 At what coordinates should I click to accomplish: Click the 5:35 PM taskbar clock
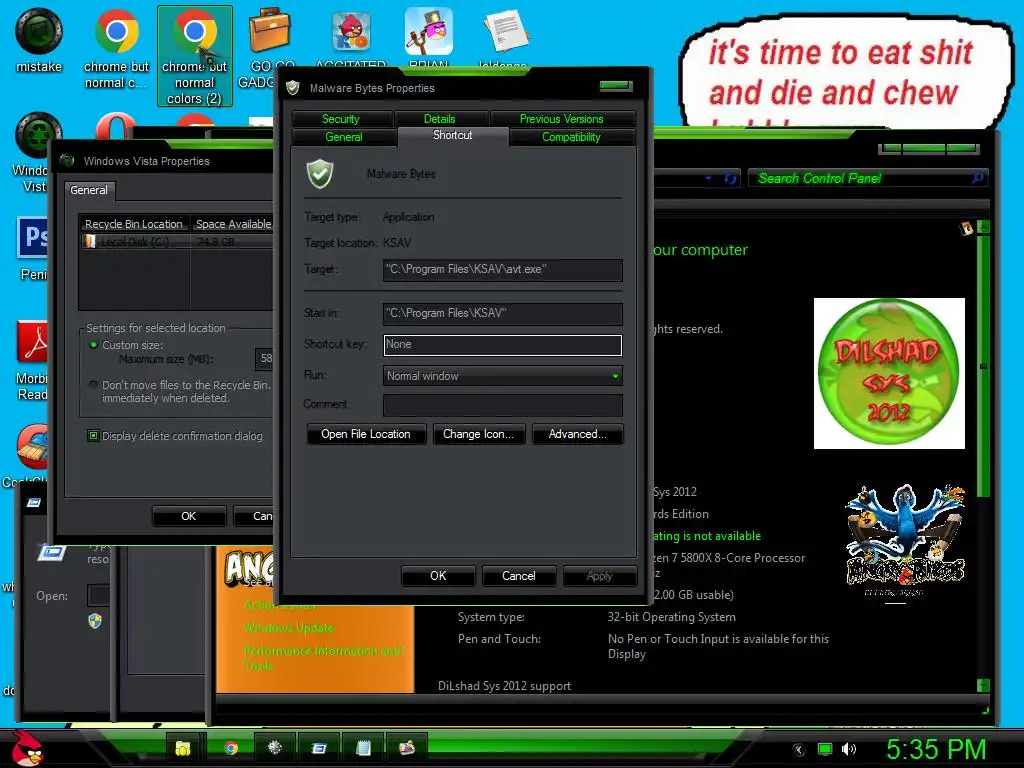point(936,749)
